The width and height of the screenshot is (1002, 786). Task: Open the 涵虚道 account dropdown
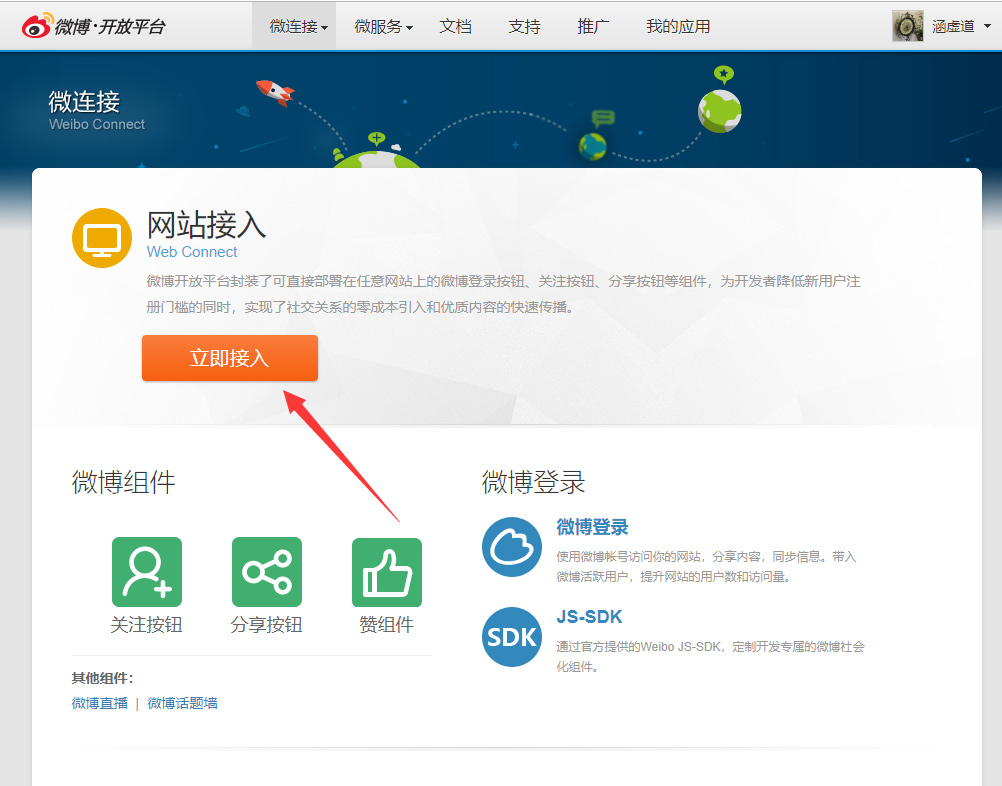pyautogui.click(x=959, y=27)
